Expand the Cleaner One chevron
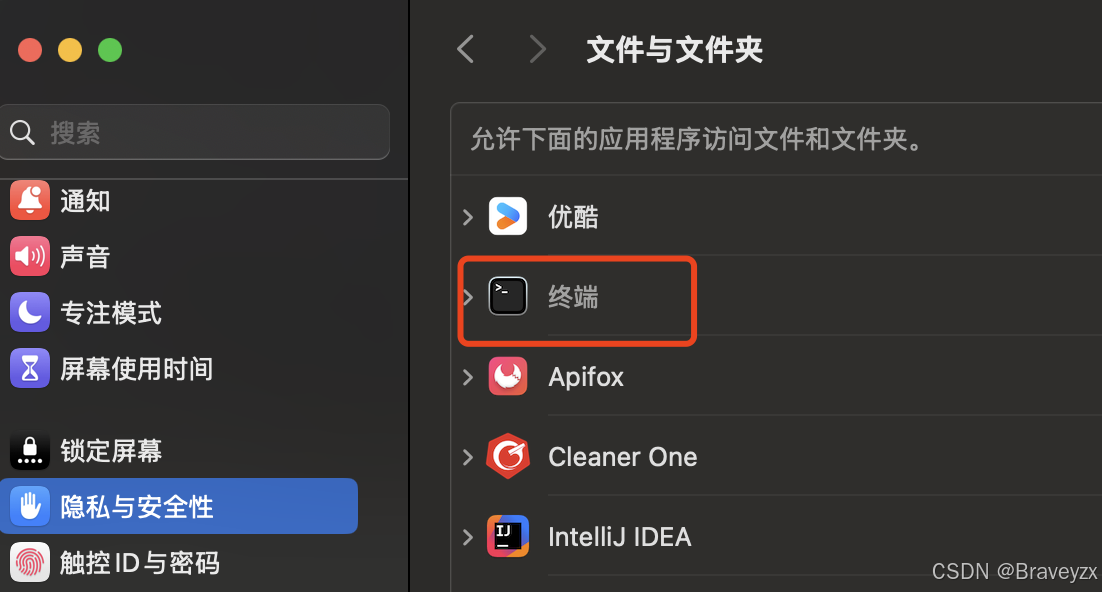The height and width of the screenshot is (592, 1102). pyautogui.click(x=468, y=457)
